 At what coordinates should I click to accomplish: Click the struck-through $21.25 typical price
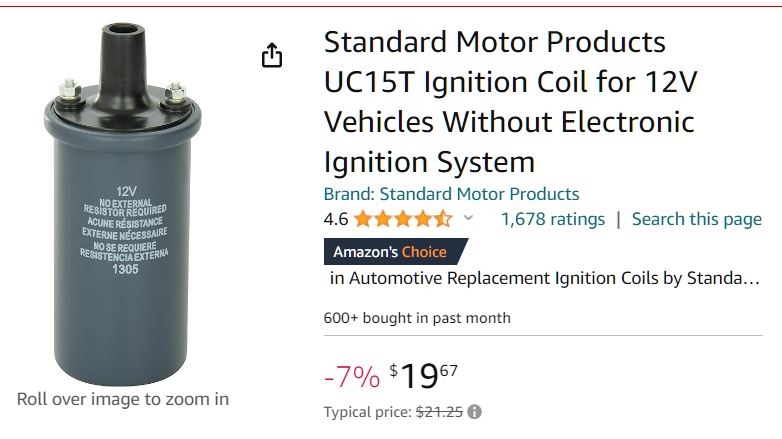(440, 412)
